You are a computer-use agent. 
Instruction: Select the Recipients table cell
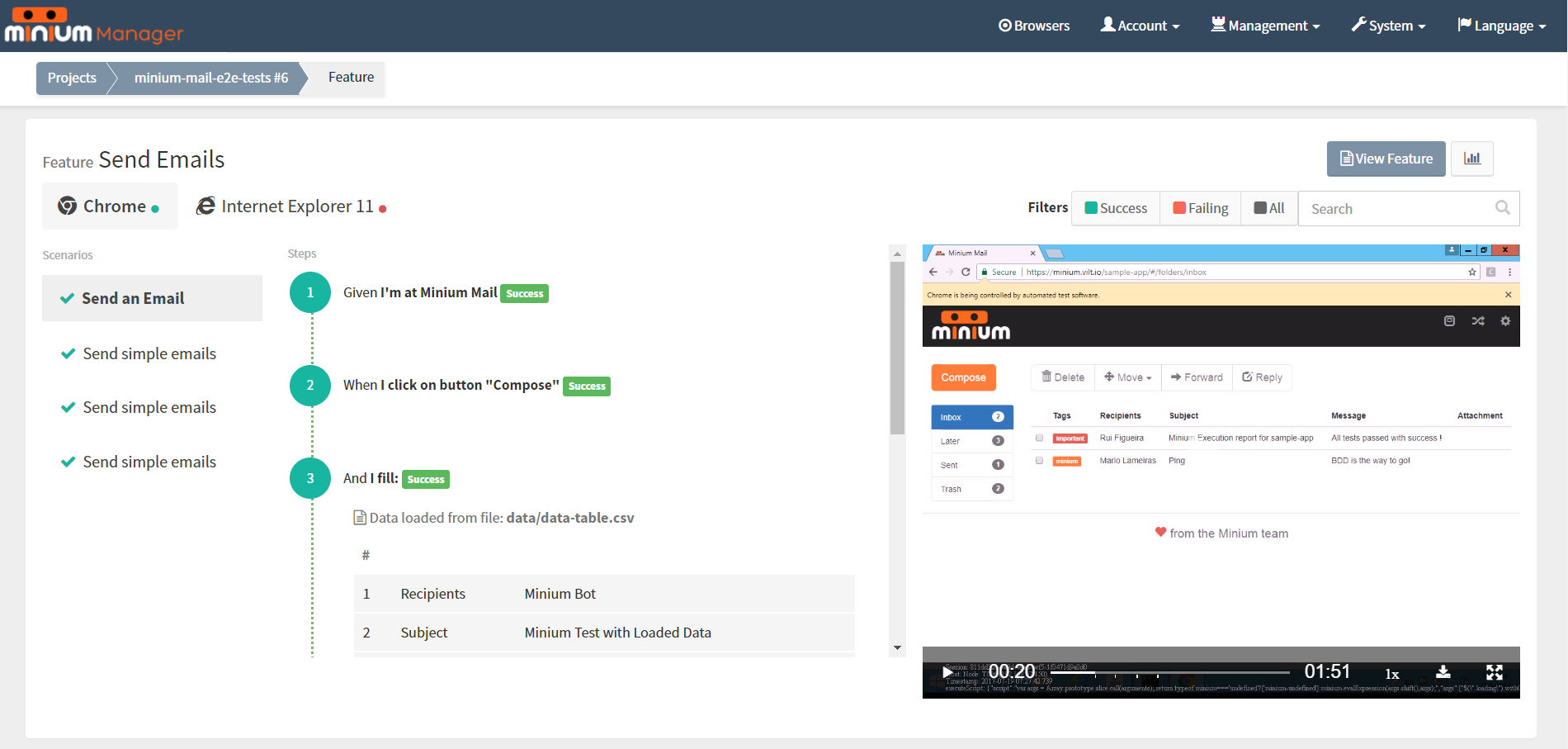tap(433, 594)
